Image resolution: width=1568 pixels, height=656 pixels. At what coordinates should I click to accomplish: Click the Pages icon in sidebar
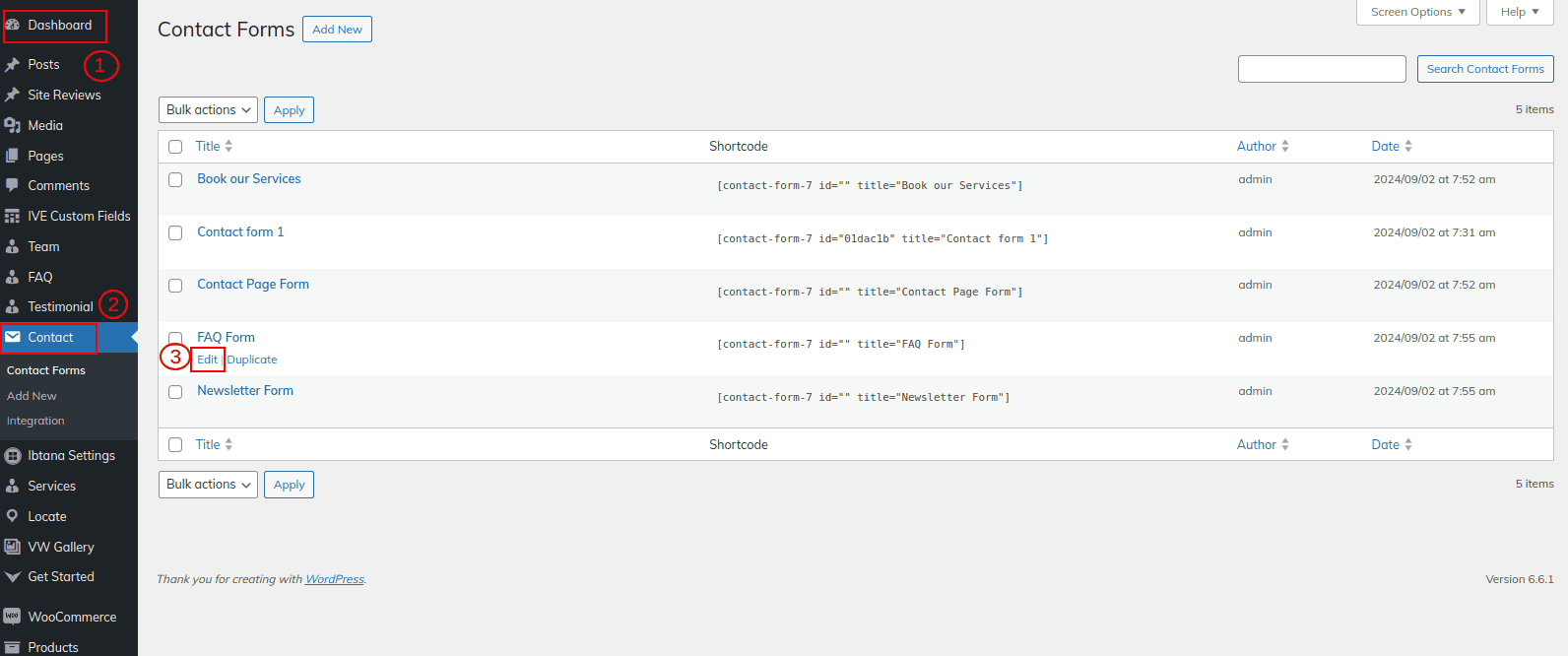click(13, 156)
